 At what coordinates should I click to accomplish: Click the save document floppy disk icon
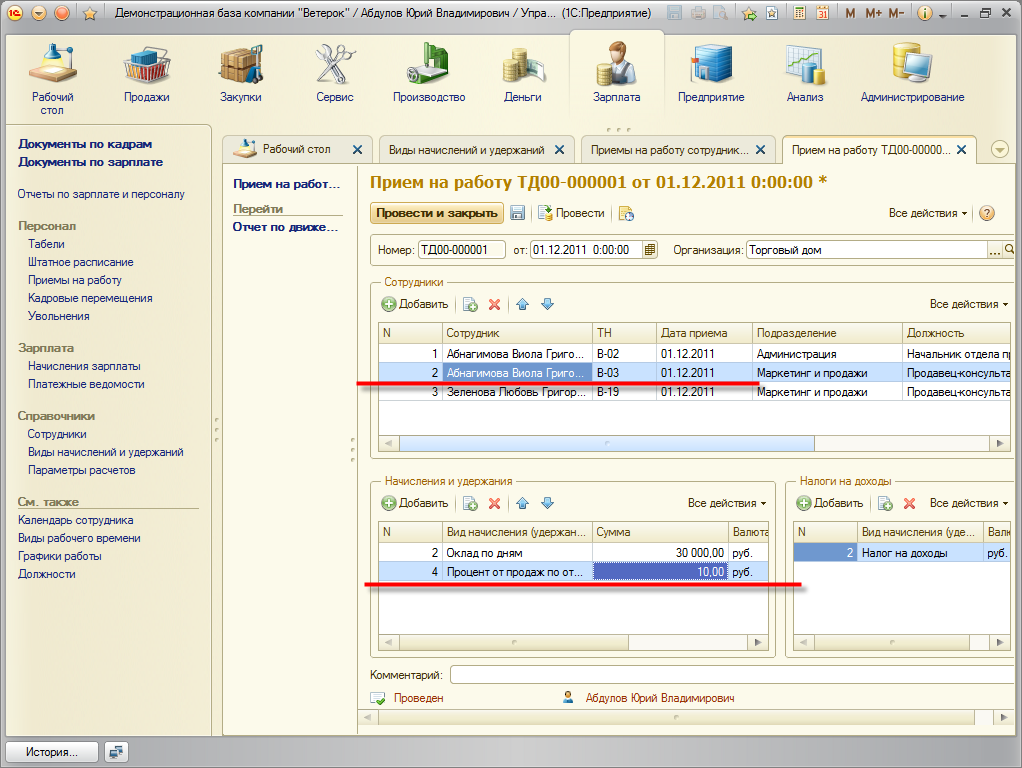tap(518, 213)
